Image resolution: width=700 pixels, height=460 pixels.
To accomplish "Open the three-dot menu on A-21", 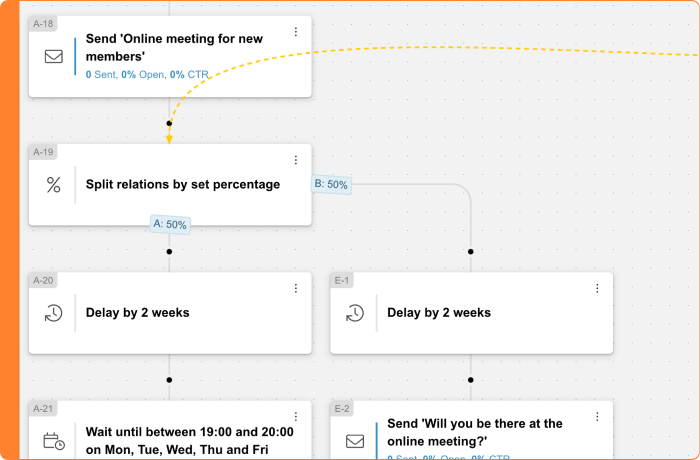I will coord(296,416).
